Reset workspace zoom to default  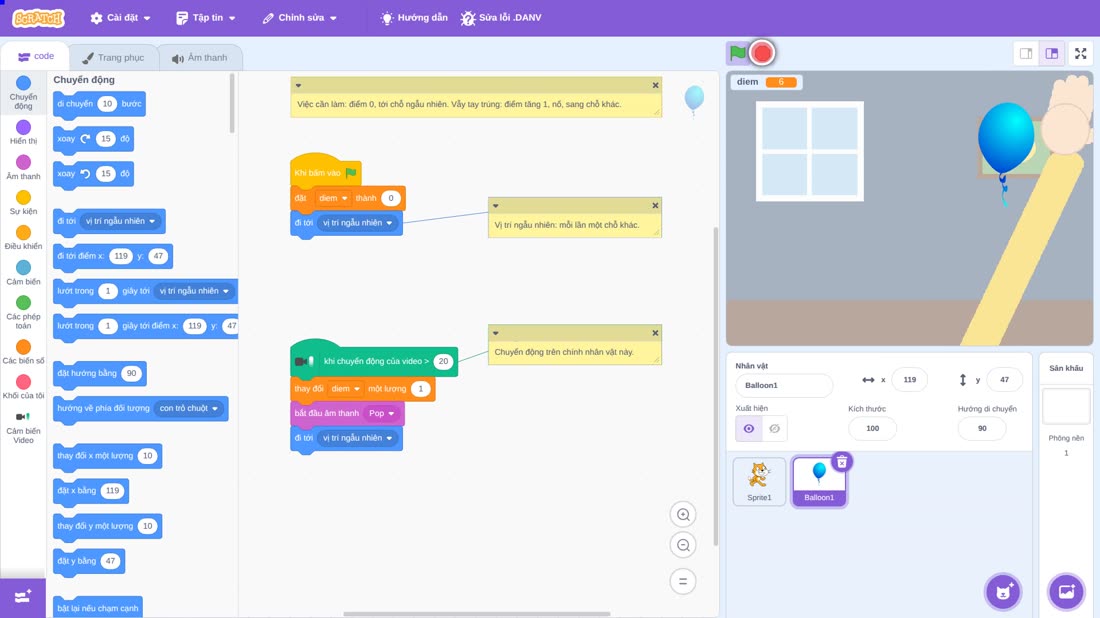(683, 581)
